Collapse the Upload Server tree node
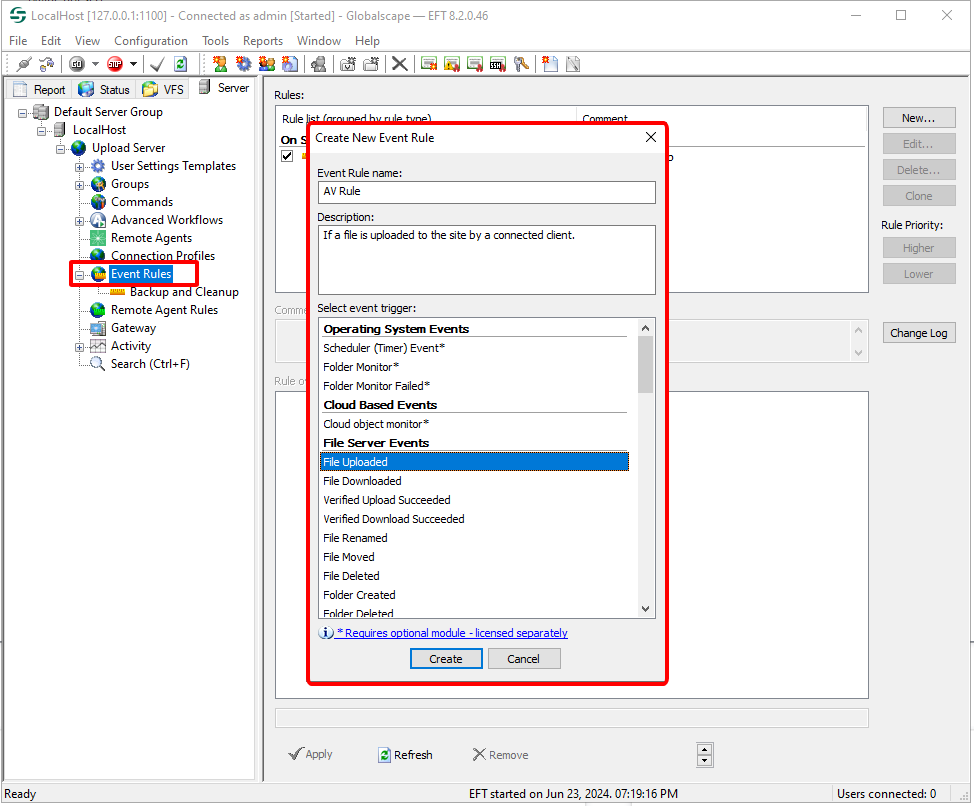 [61, 149]
